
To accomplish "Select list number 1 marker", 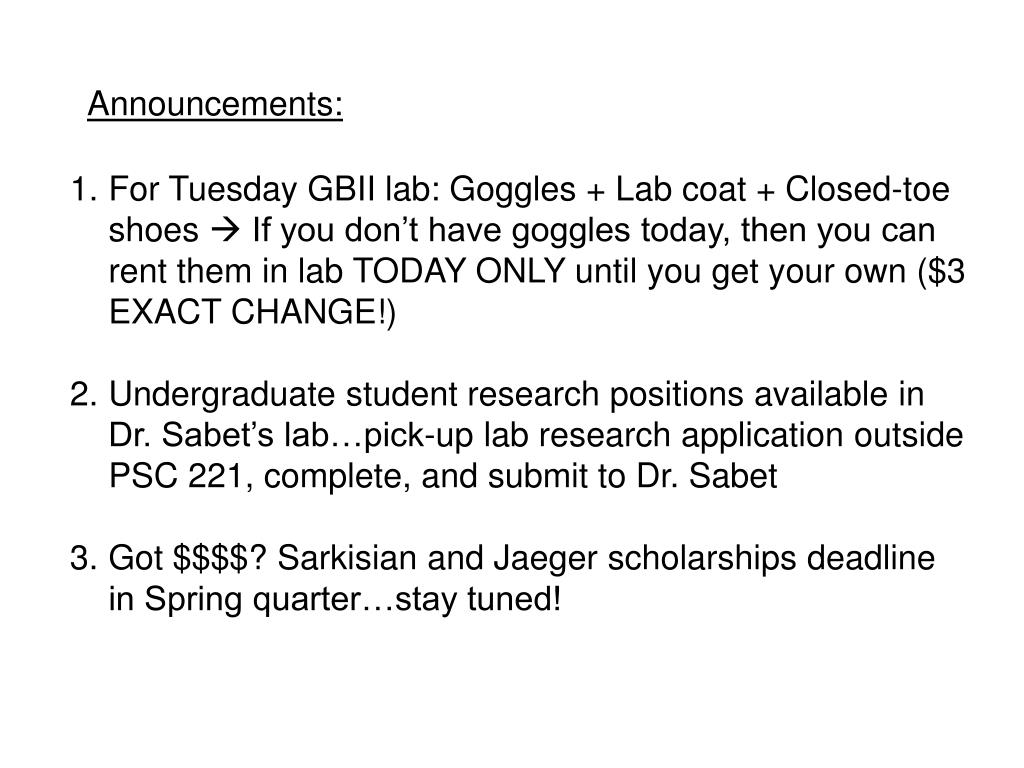I will coord(84,189).
